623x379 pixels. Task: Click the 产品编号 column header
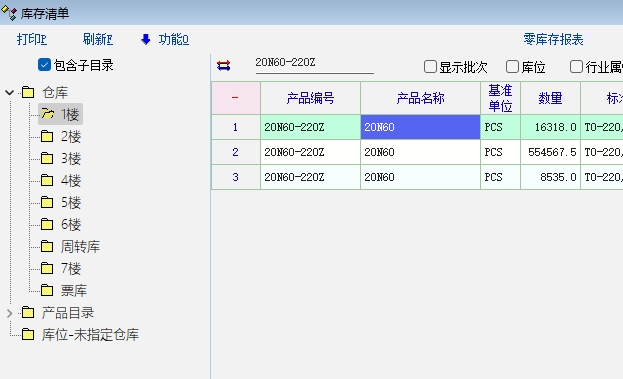pyautogui.click(x=310, y=98)
